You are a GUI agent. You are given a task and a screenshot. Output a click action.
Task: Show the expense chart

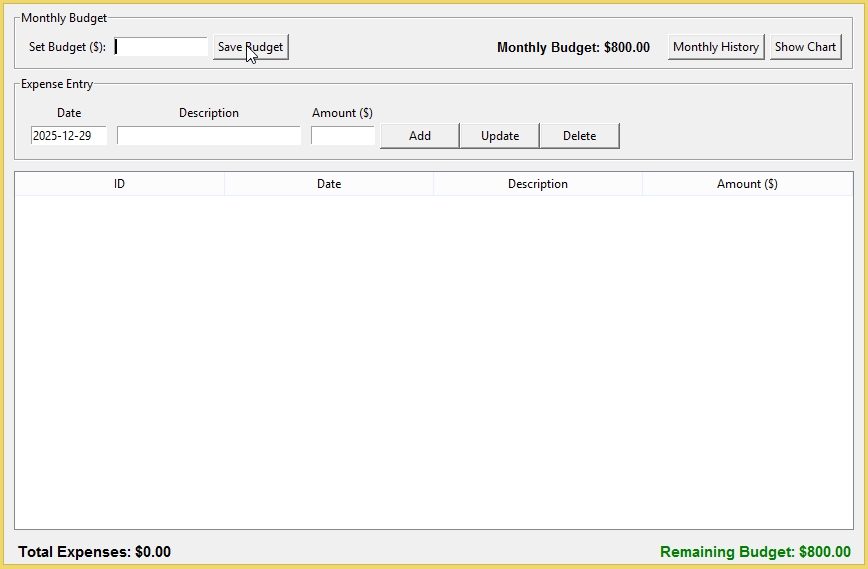tap(805, 47)
